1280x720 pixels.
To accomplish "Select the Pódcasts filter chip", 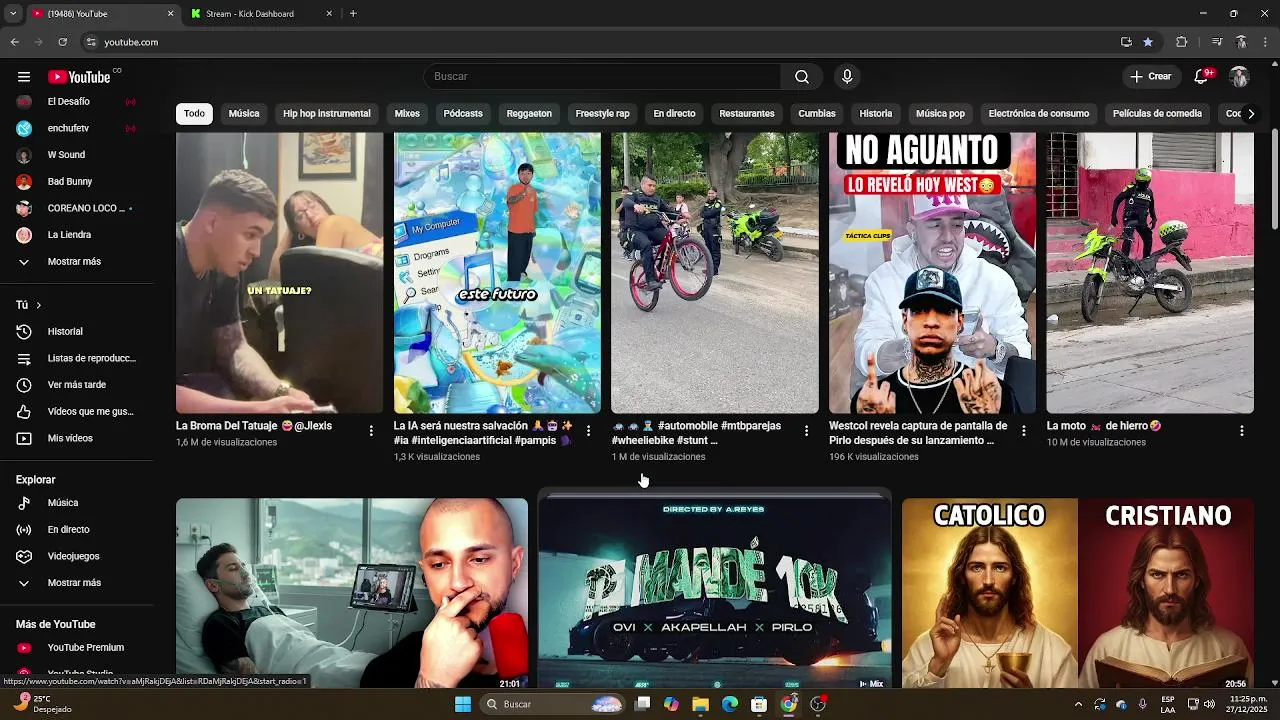I will 463,113.
